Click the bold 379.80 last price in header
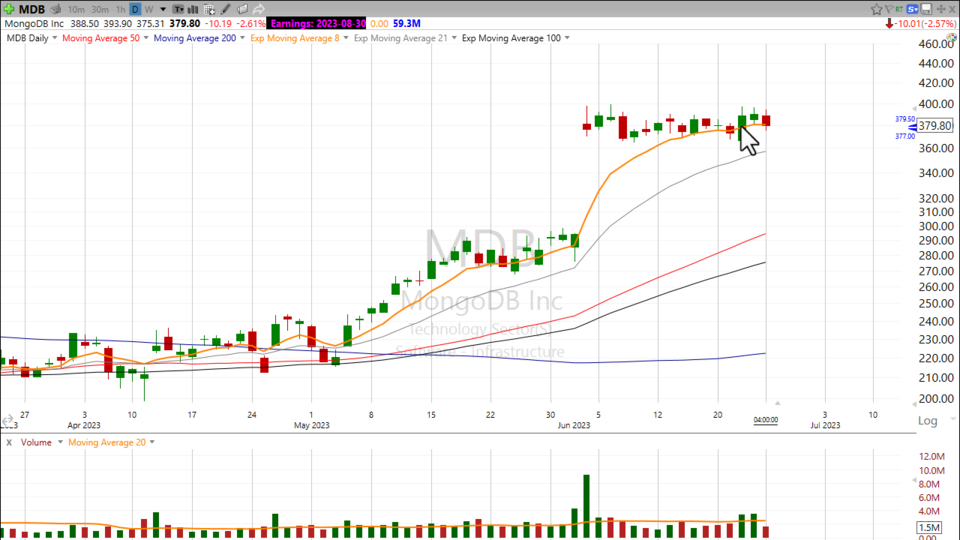Image resolution: width=960 pixels, height=540 pixels. 185,23
